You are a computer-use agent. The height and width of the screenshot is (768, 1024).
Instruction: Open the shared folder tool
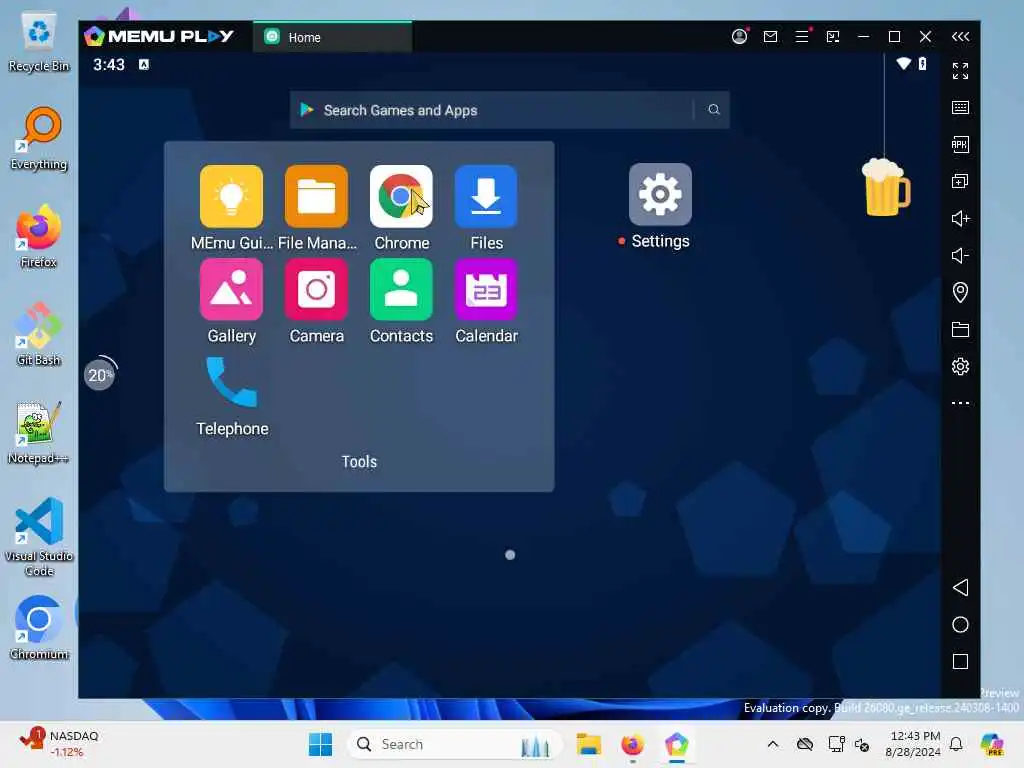tap(960, 329)
